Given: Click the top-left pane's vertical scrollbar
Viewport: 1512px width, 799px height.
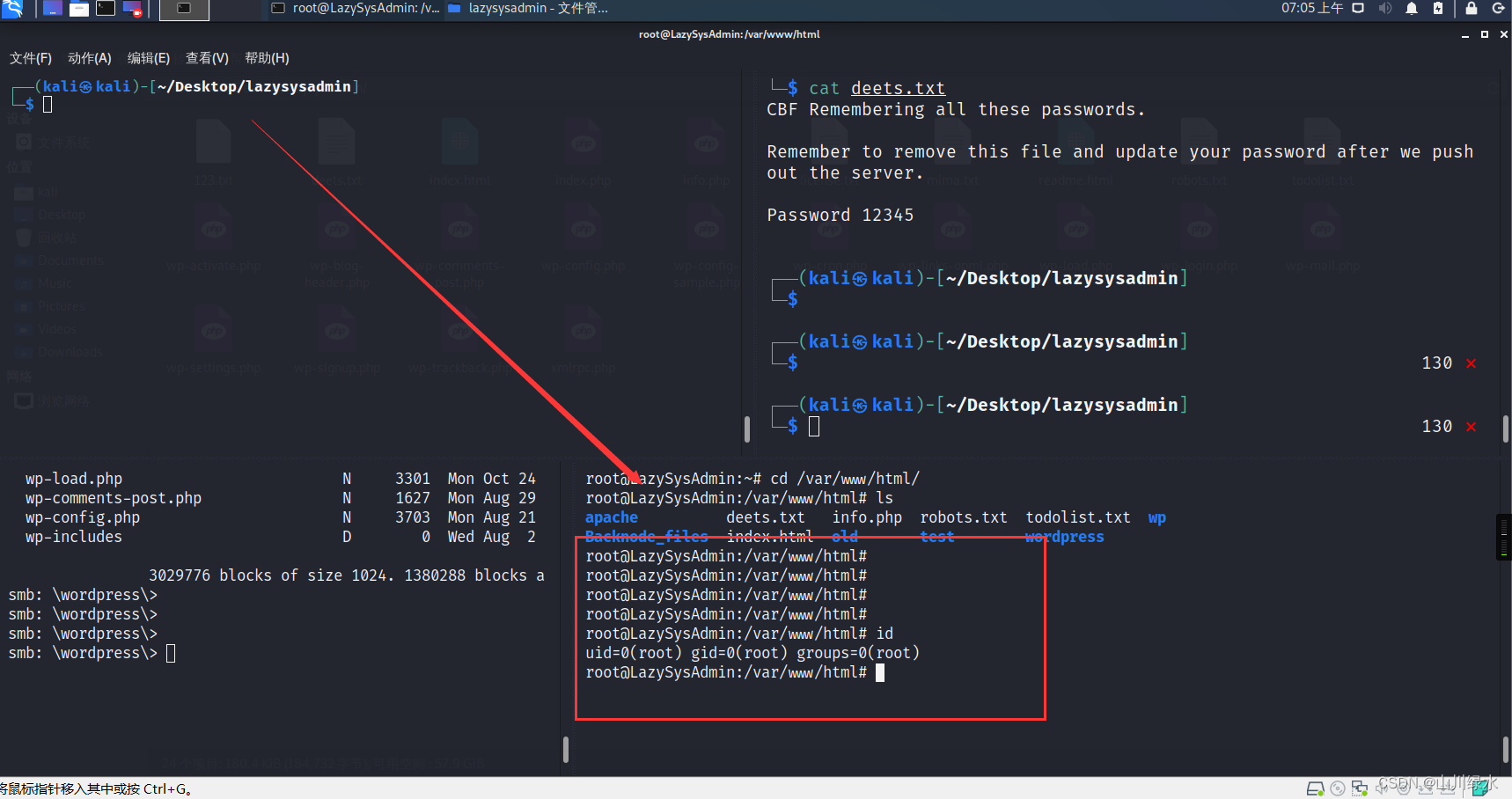Looking at the screenshot, I should pos(747,429).
